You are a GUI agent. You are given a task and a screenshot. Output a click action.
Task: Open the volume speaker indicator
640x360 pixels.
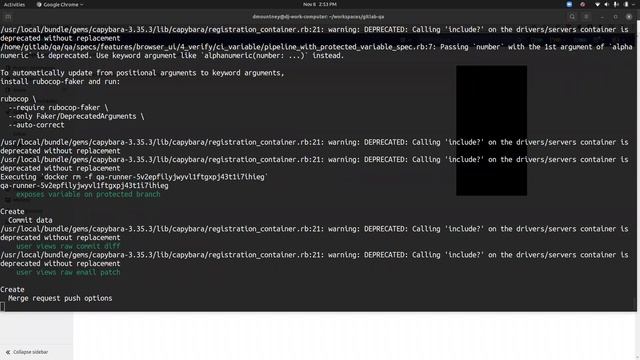[x=607, y=4]
